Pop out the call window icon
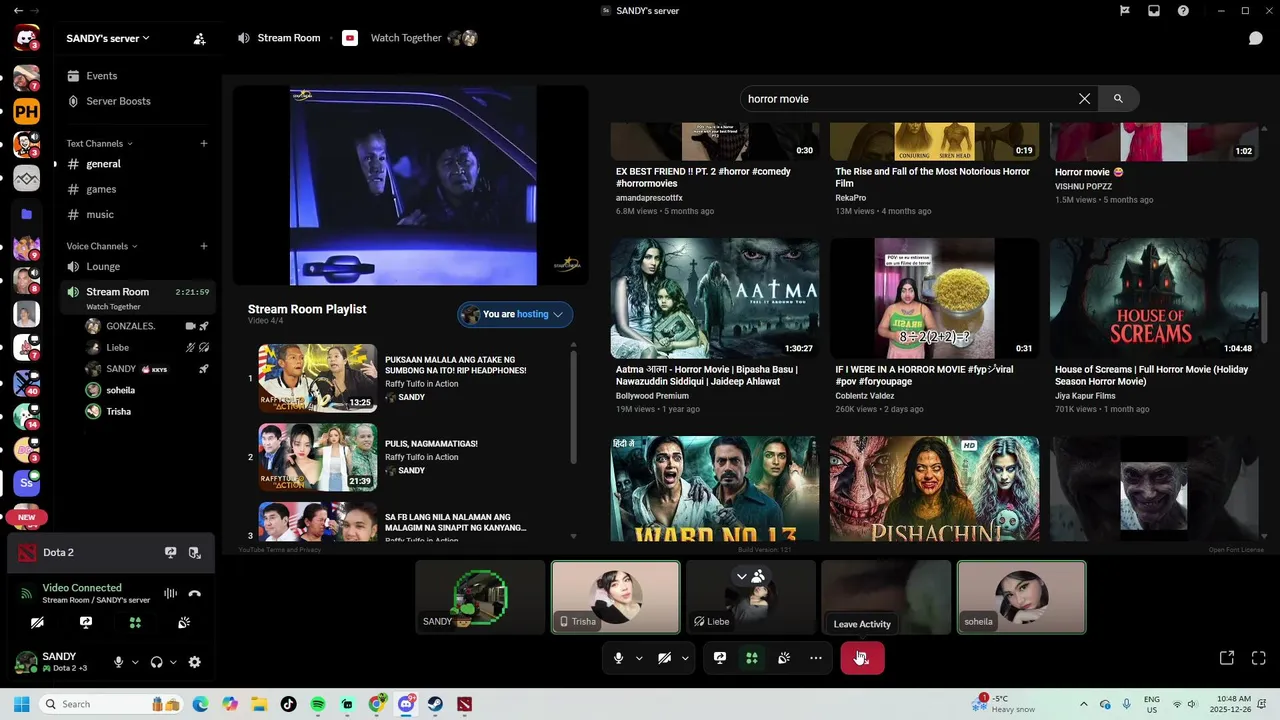Viewport: 1280px width, 720px height. (1227, 658)
